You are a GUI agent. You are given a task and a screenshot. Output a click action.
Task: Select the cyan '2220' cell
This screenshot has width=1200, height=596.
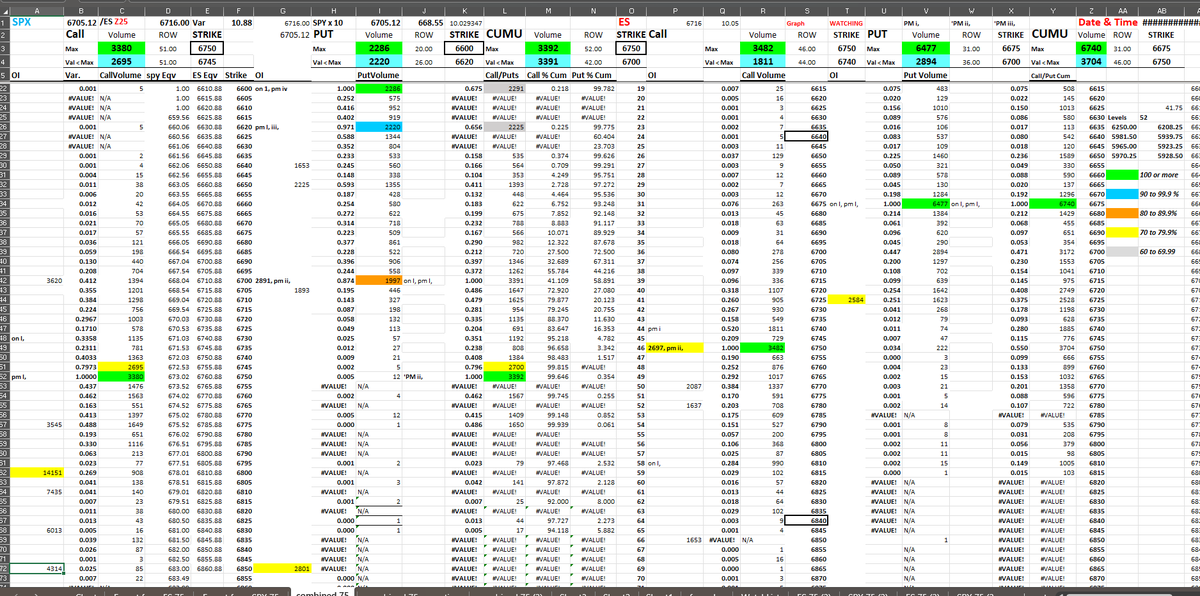(x=379, y=60)
